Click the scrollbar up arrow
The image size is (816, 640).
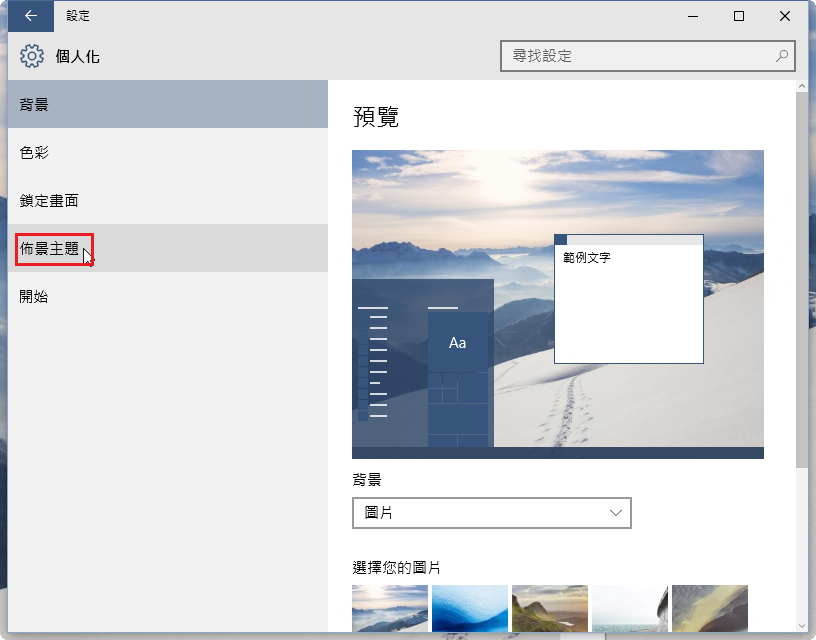coord(801,86)
